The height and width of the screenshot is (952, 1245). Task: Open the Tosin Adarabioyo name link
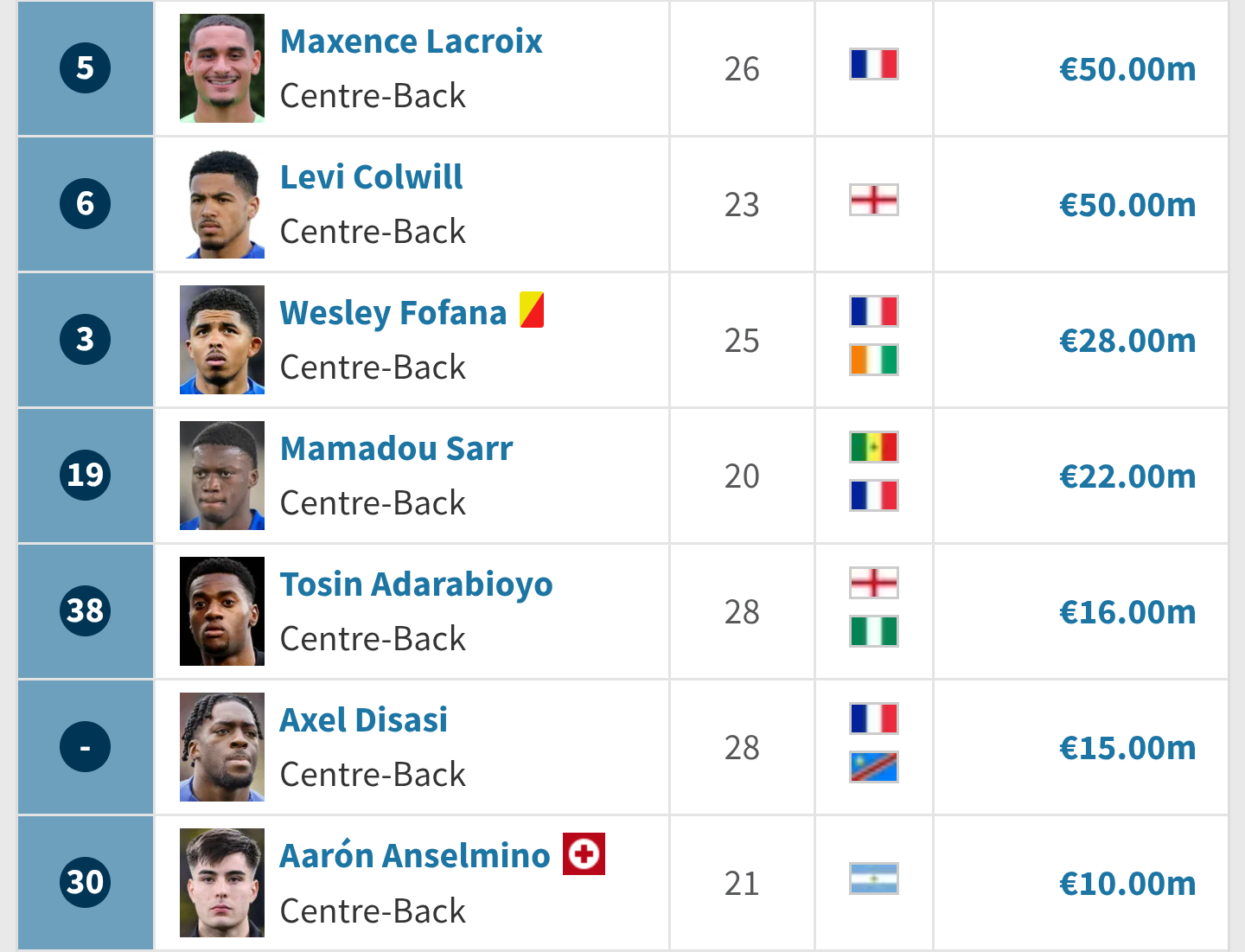coord(417,585)
